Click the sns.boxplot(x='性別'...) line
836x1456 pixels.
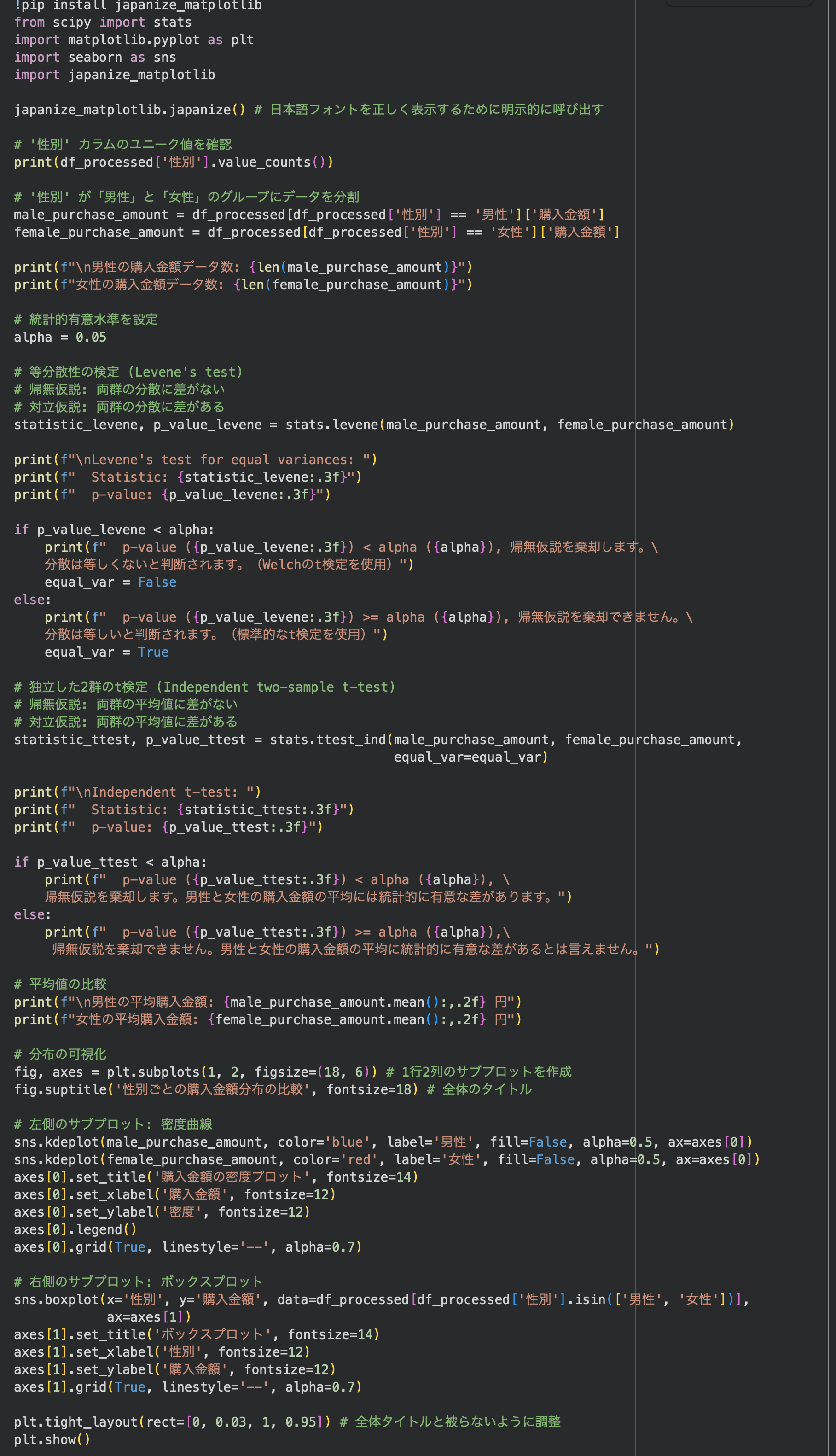[x=381, y=1300]
